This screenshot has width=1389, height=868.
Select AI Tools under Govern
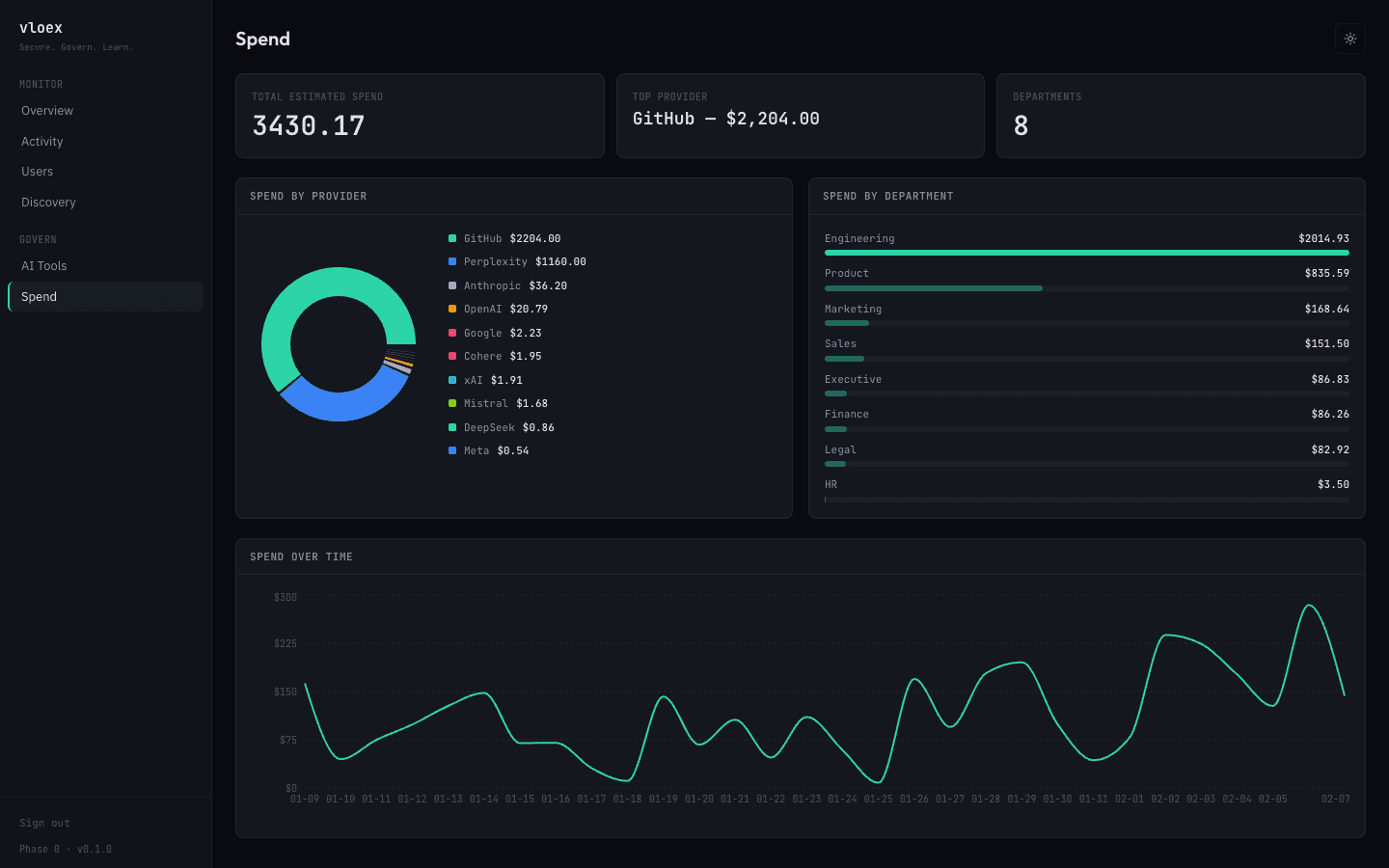point(43,265)
